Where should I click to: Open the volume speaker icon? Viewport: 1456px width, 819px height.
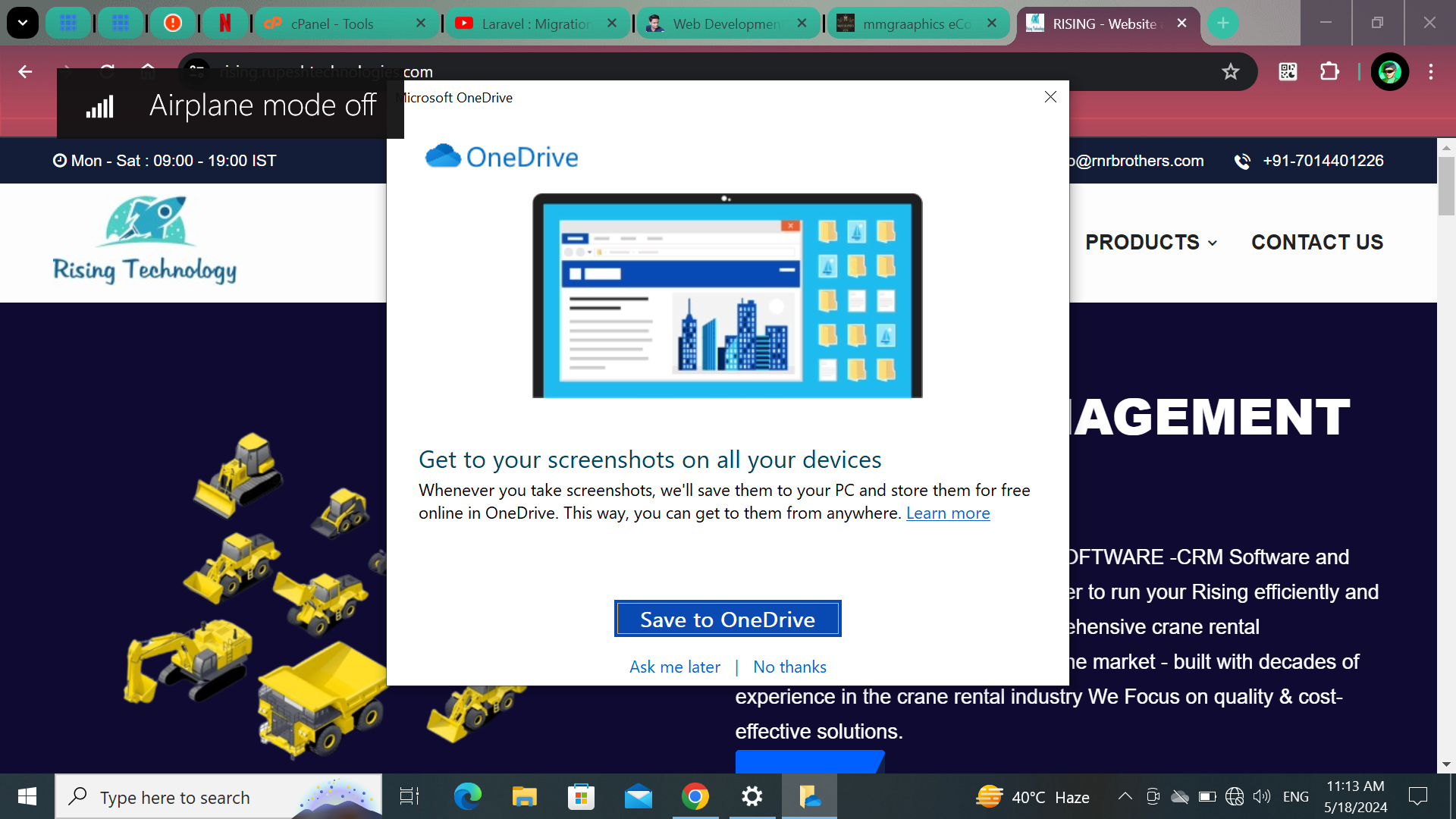(x=1262, y=796)
